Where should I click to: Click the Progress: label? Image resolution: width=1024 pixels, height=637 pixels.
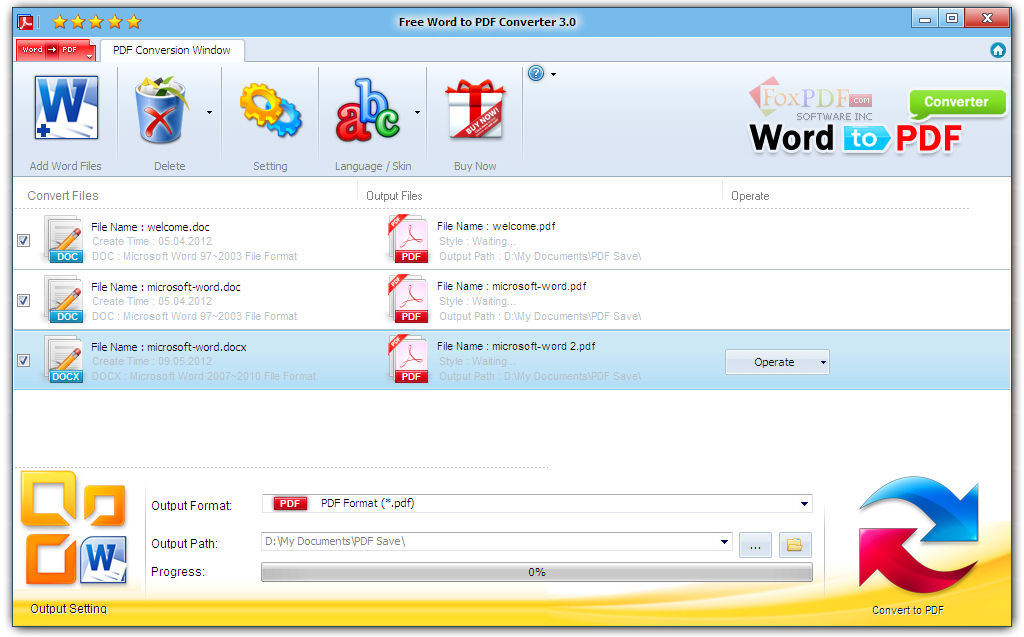click(x=178, y=572)
